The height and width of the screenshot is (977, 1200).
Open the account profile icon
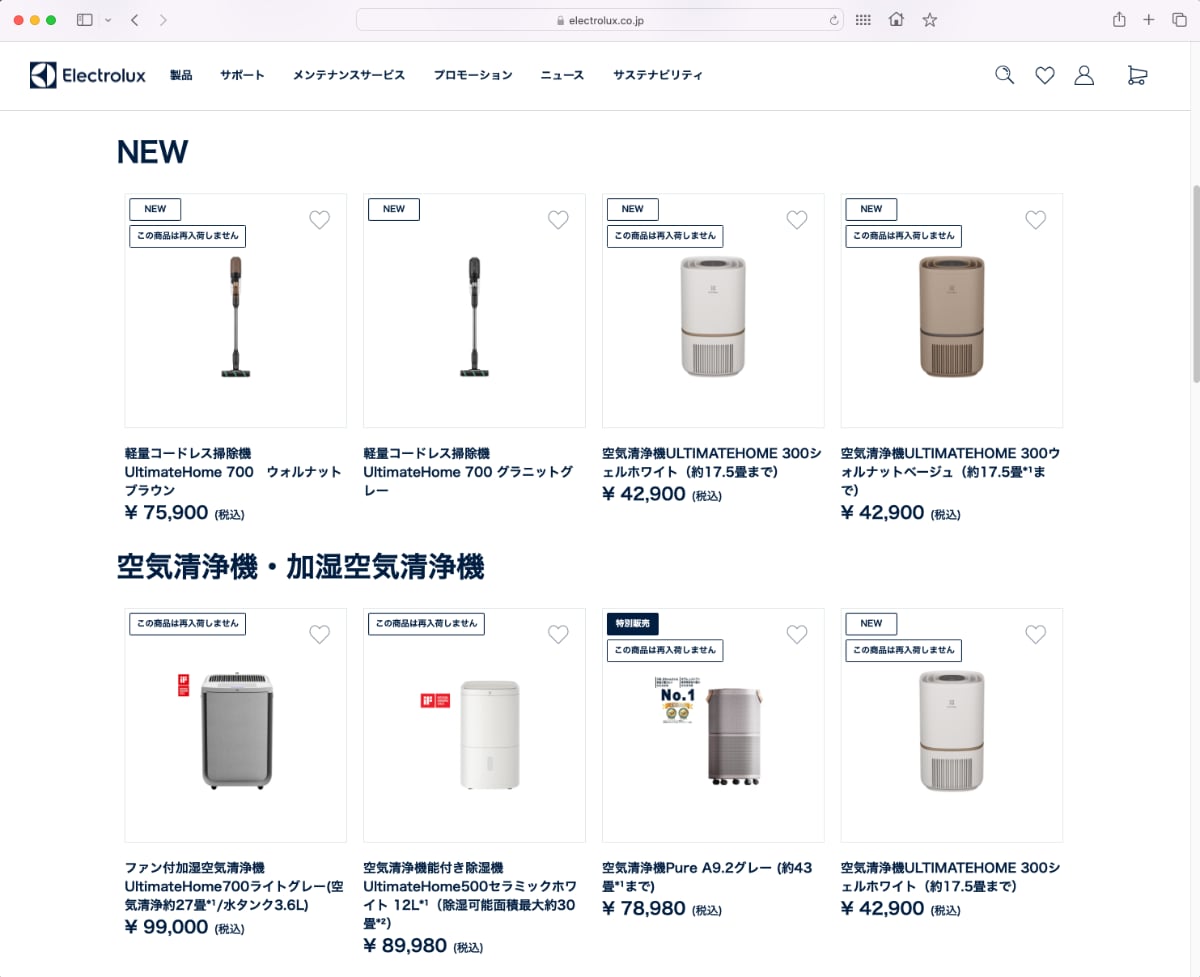click(x=1084, y=75)
